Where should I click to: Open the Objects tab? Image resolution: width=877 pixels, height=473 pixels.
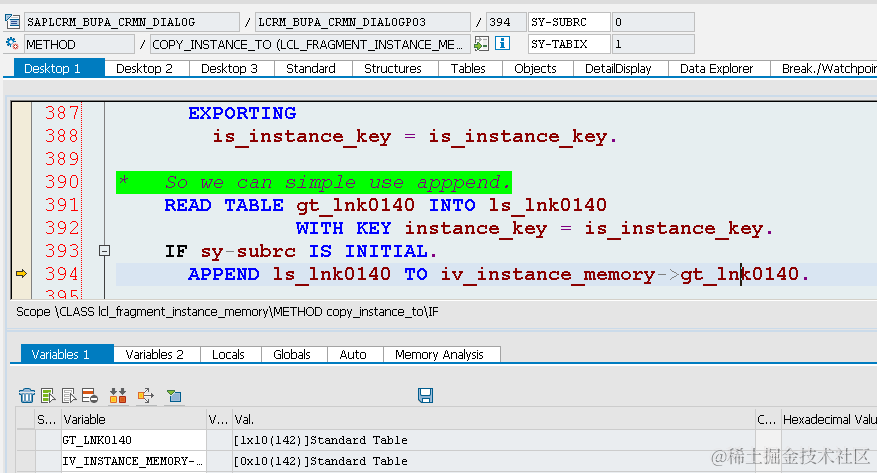click(x=535, y=68)
